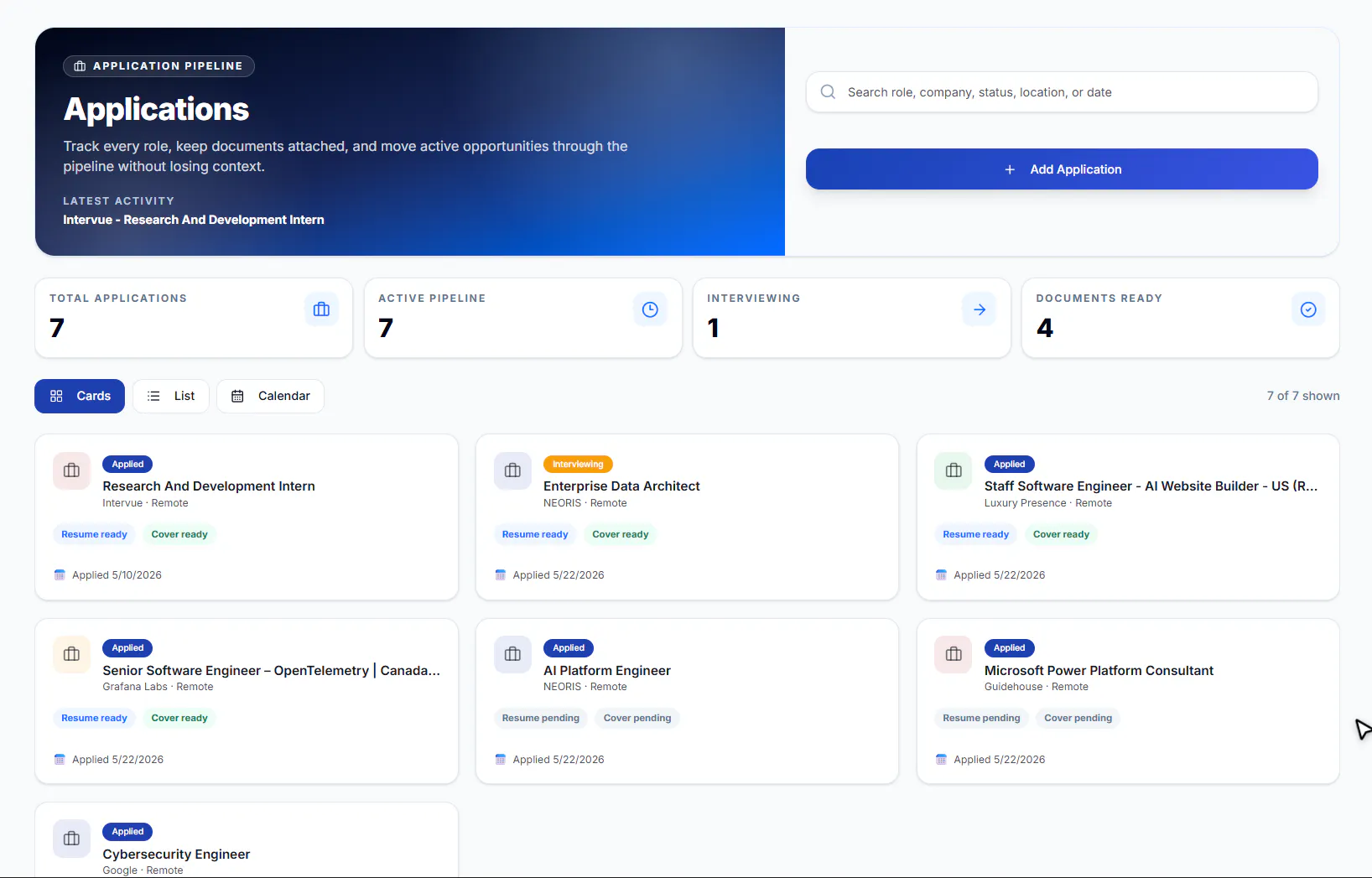Image resolution: width=1372 pixels, height=878 pixels.
Task: Click calendar icon on AI Platform Engineer card
Action: 501,760
